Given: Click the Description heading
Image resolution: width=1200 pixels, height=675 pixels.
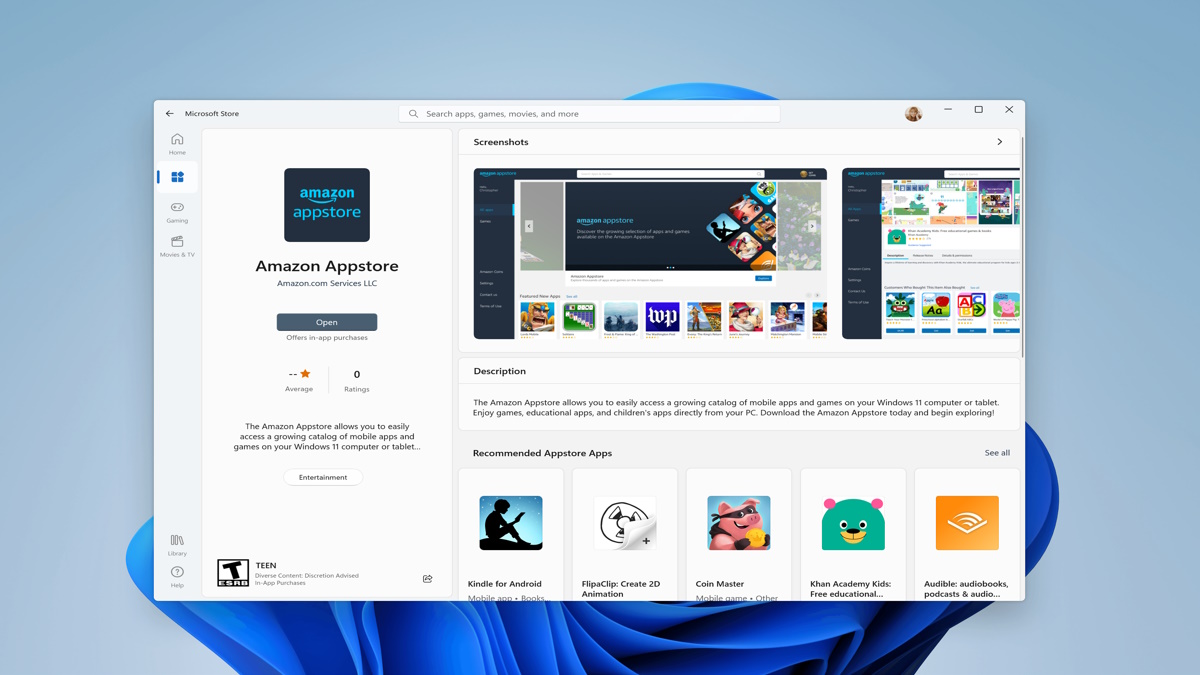Looking at the screenshot, I should tap(499, 371).
